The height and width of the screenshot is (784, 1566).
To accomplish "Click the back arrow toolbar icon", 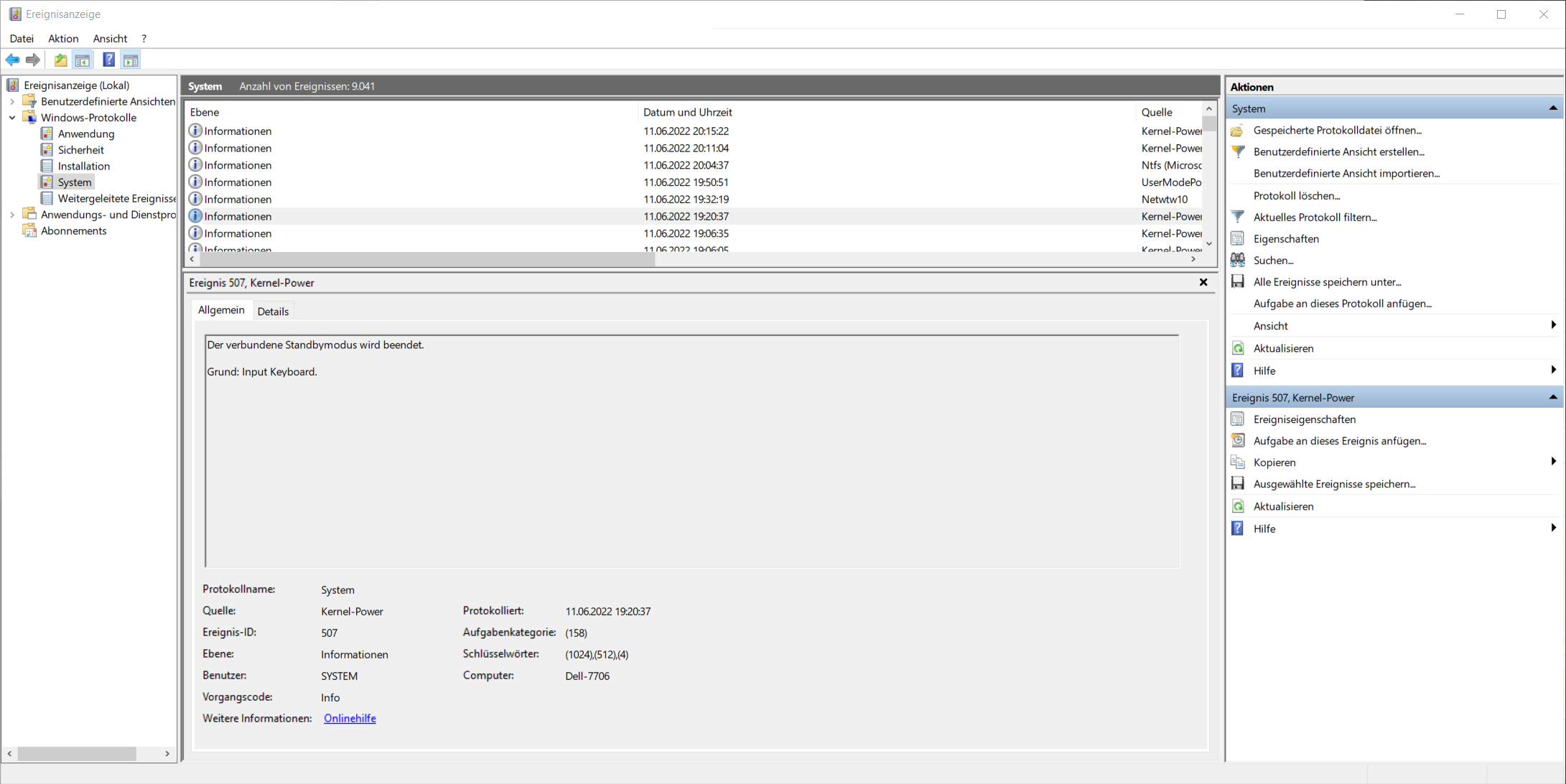I will pyautogui.click(x=12, y=60).
